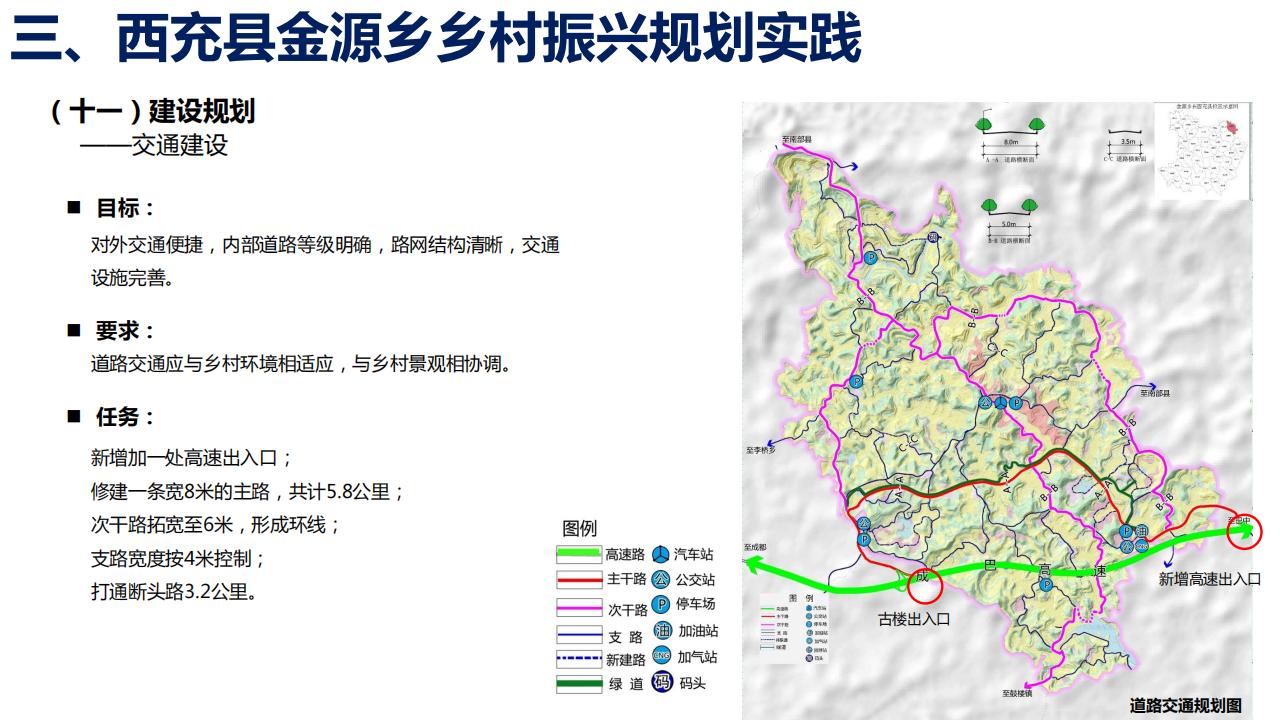Click the eastern P icon beside the 油 icon
1280x720 pixels.
click(x=1126, y=531)
